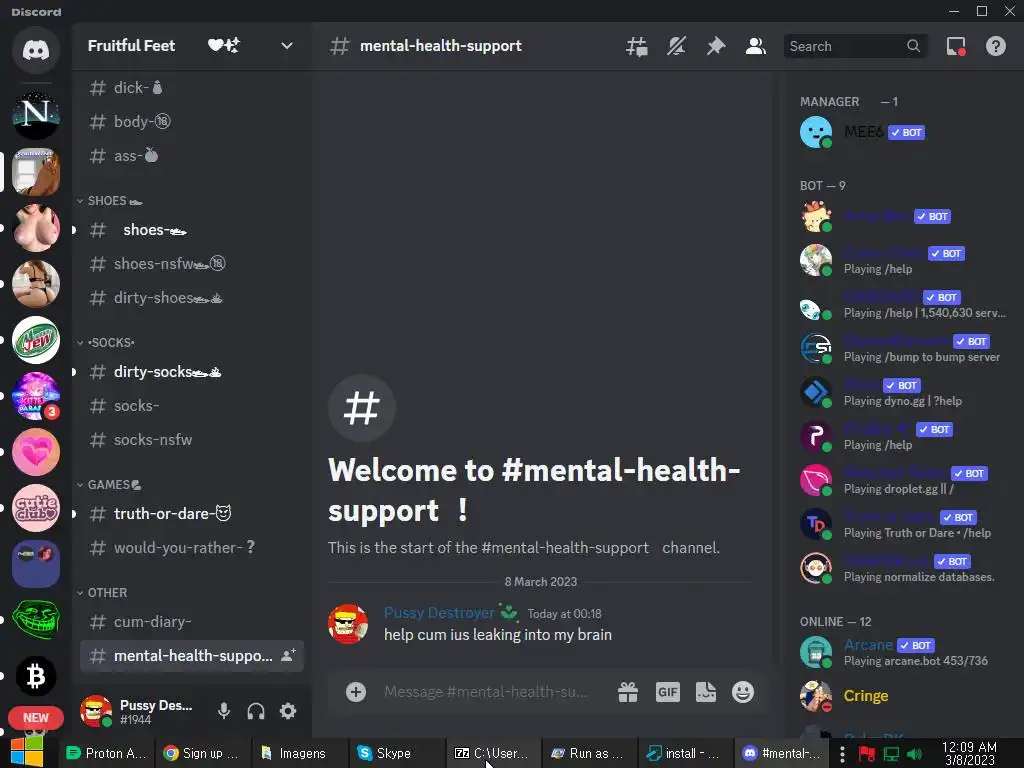Switch to Chrome Sign up taskbar item

point(202,753)
